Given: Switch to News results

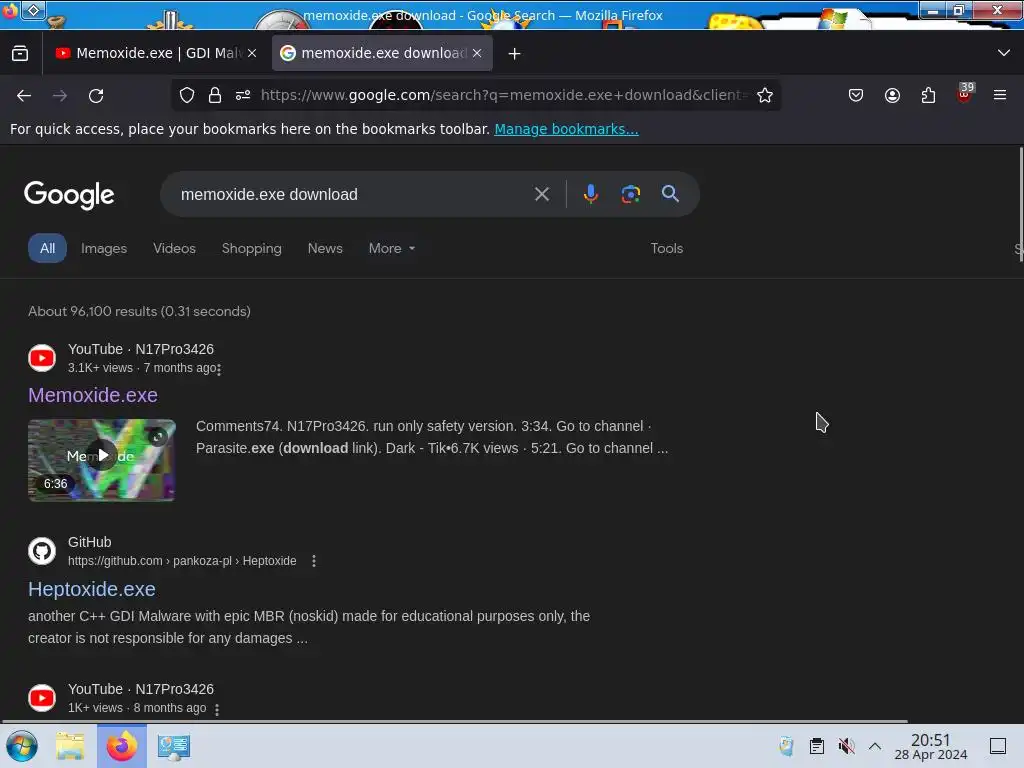Looking at the screenshot, I should (x=325, y=248).
